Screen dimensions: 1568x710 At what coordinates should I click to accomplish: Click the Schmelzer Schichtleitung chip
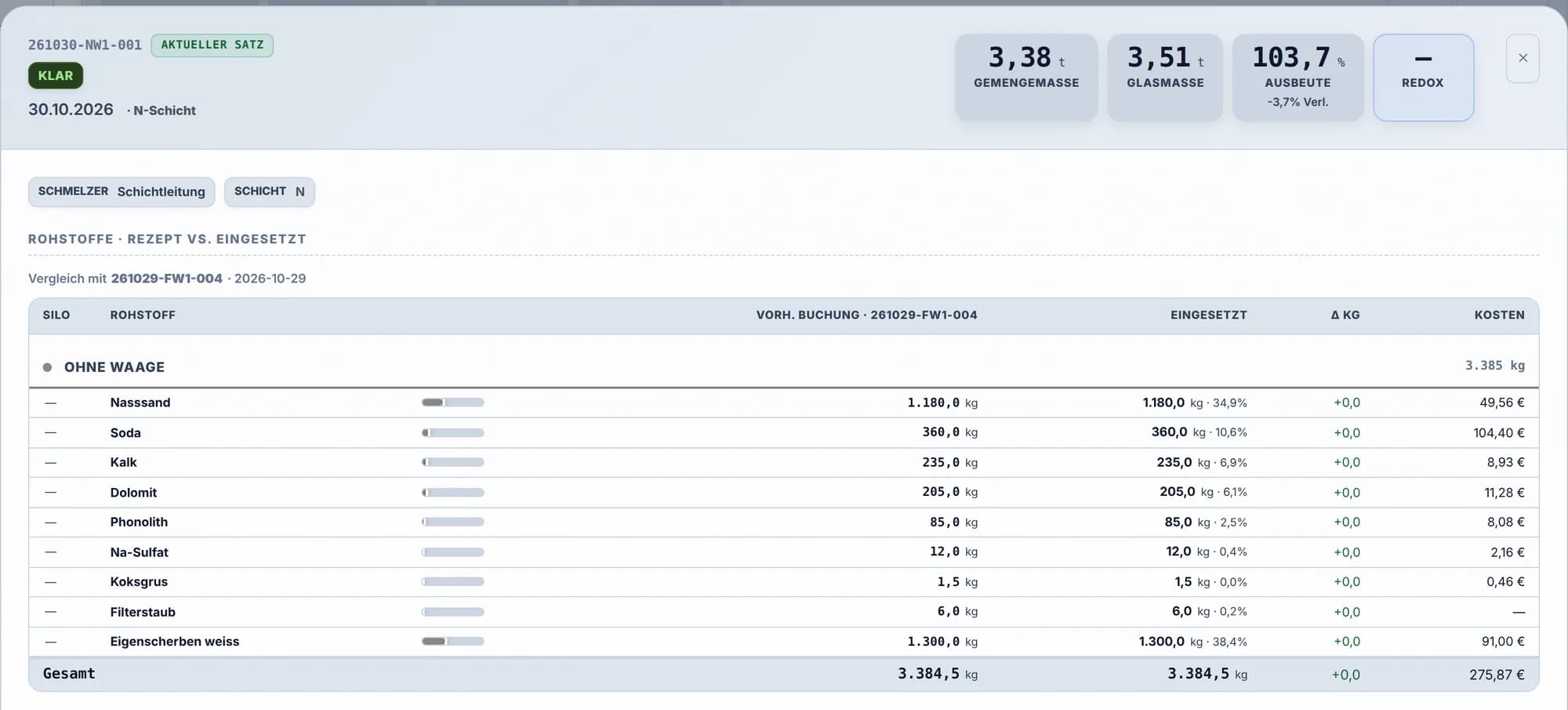[x=122, y=191]
